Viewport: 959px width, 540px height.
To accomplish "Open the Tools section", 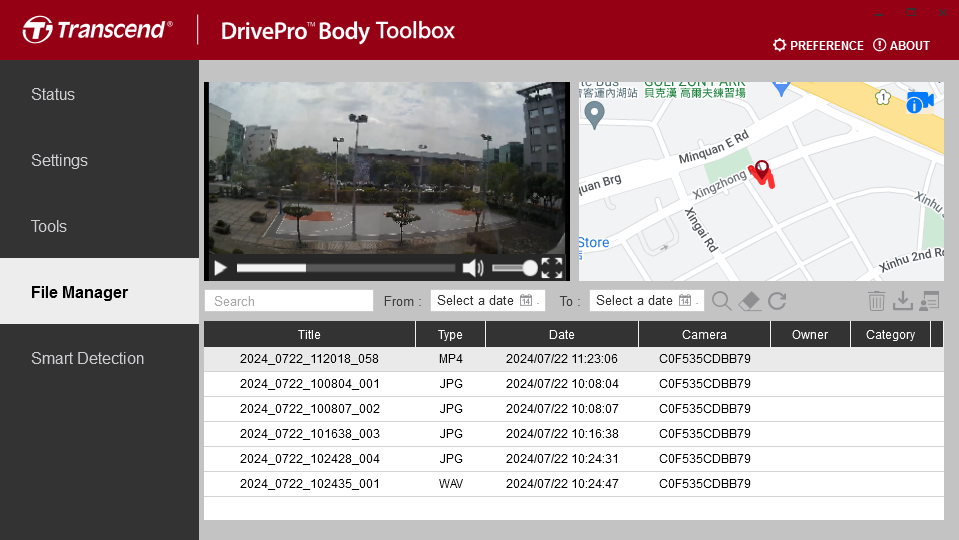I will click(x=49, y=226).
